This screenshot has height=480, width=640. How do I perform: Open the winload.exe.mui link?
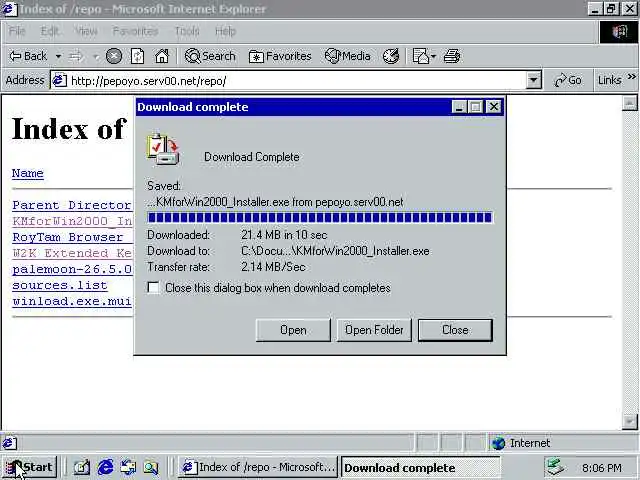(72, 301)
